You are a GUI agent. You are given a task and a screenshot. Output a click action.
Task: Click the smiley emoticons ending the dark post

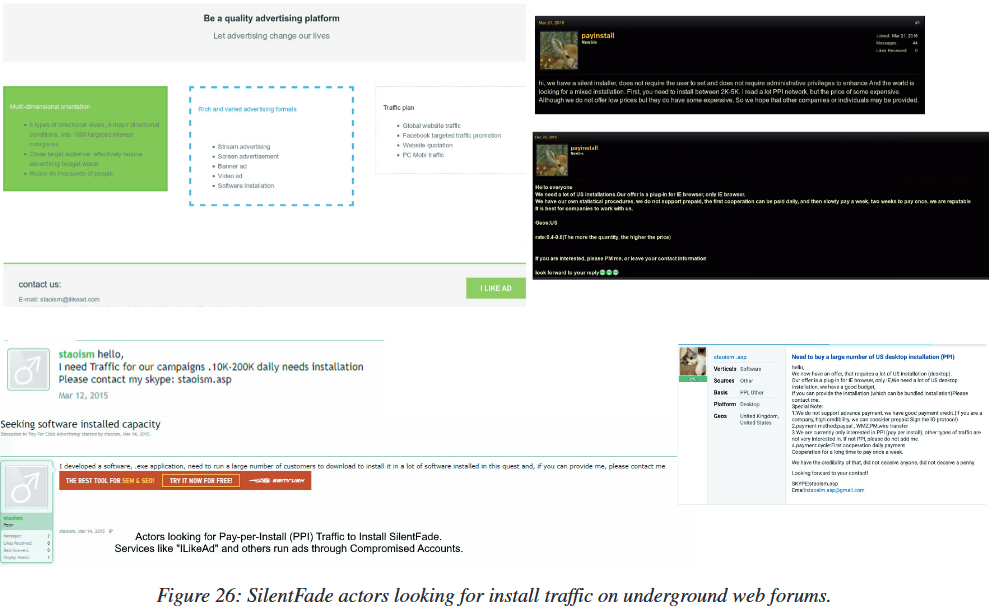click(x=610, y=272)
